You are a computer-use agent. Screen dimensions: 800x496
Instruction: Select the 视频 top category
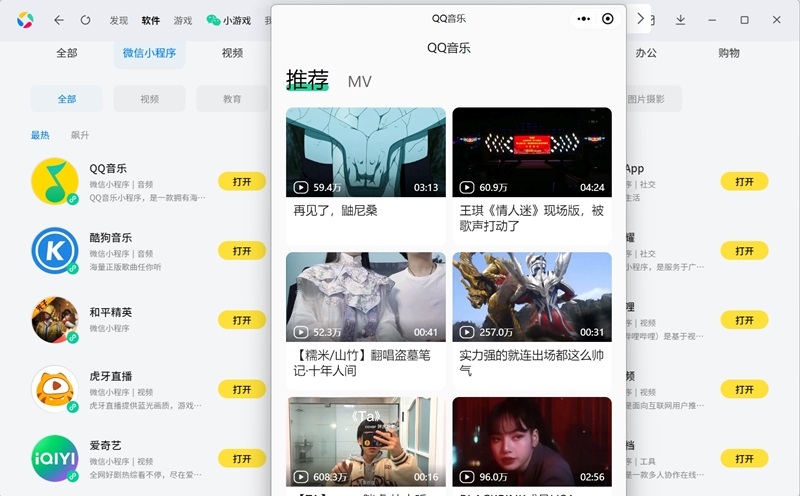click(x=233, y=53)
